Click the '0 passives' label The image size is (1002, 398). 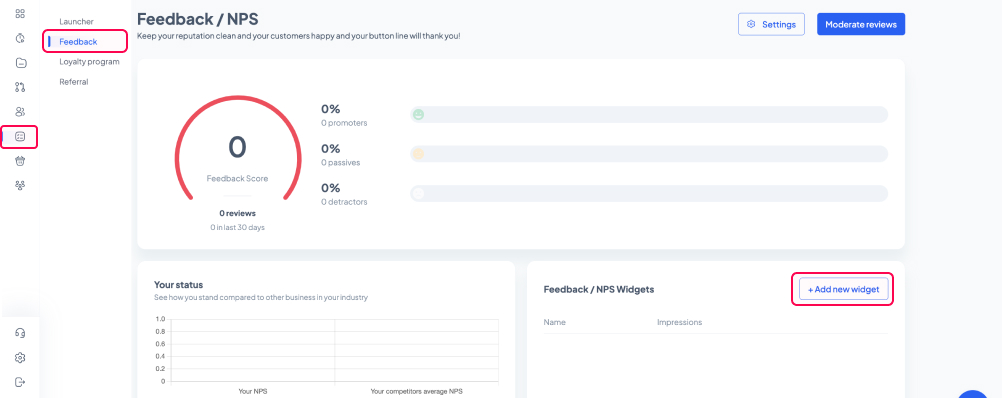(341, 162)
